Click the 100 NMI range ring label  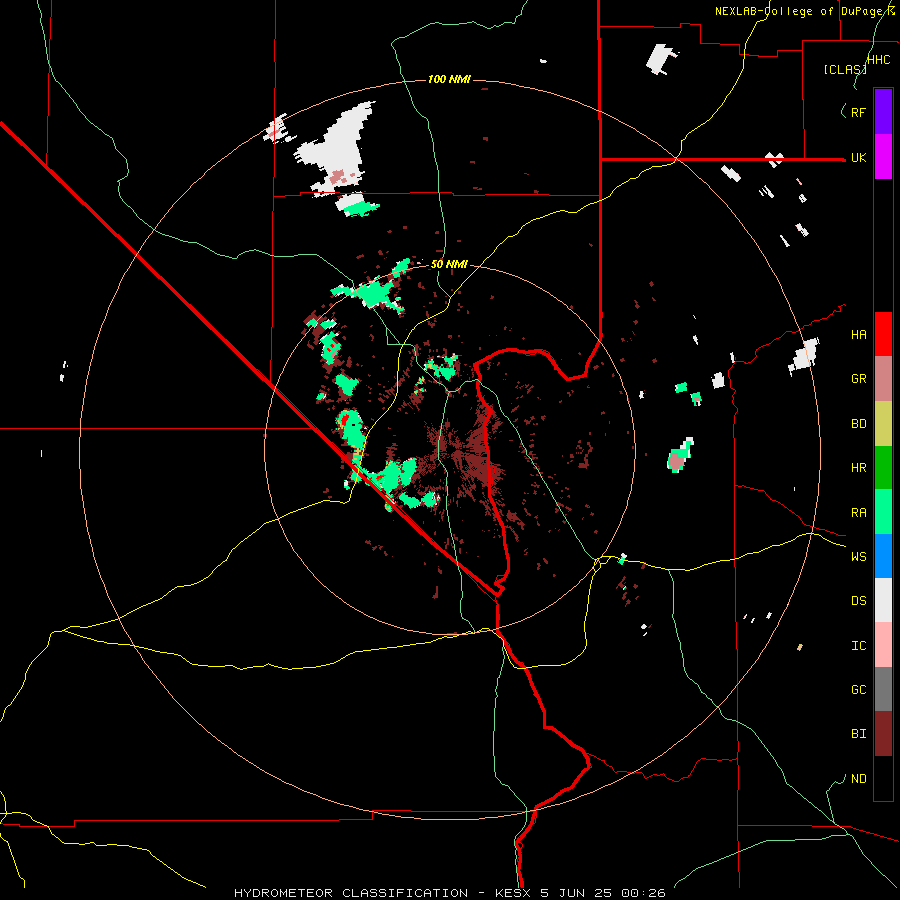[x=449, y=79]
